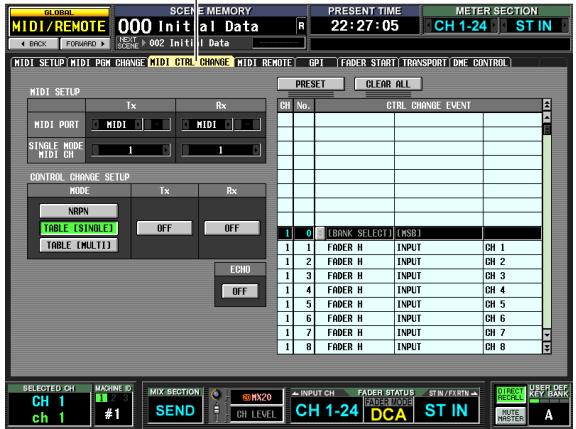
Task: Click the BACK button
Action: pos(34,44)
